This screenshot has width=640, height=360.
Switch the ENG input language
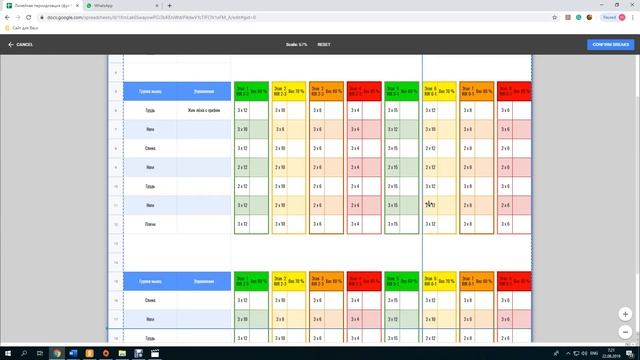[594, 353]
